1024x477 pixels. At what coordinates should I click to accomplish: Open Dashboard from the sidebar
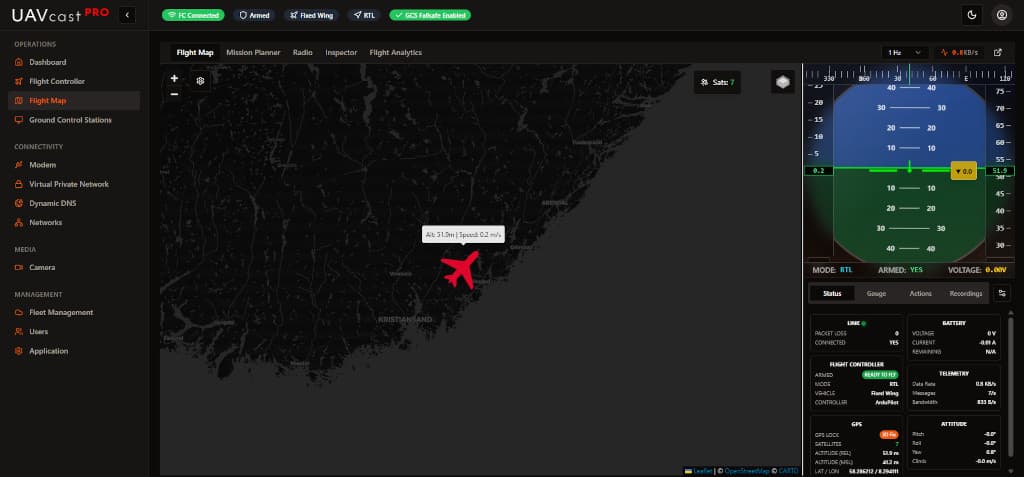point(47,62)
